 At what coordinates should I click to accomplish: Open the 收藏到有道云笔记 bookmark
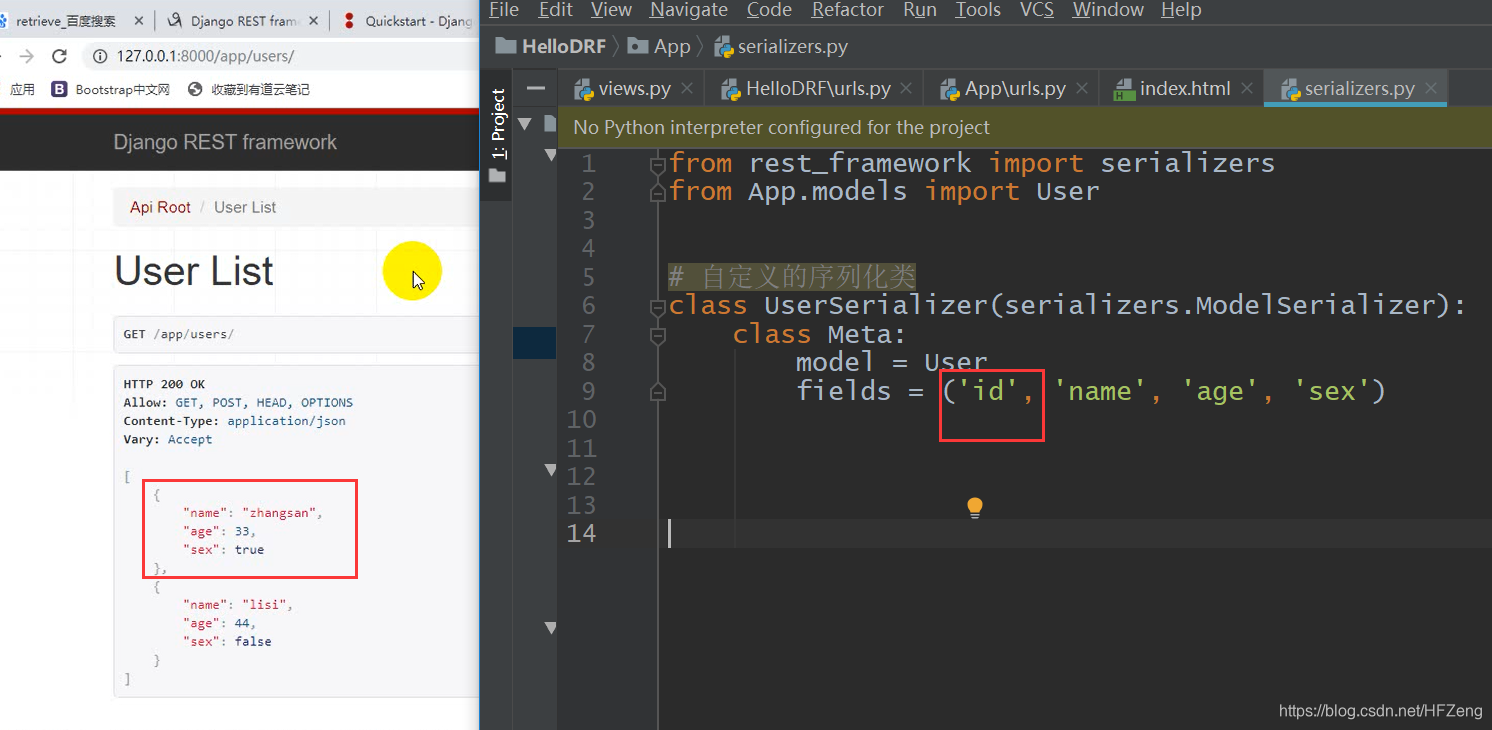(249, 89)
